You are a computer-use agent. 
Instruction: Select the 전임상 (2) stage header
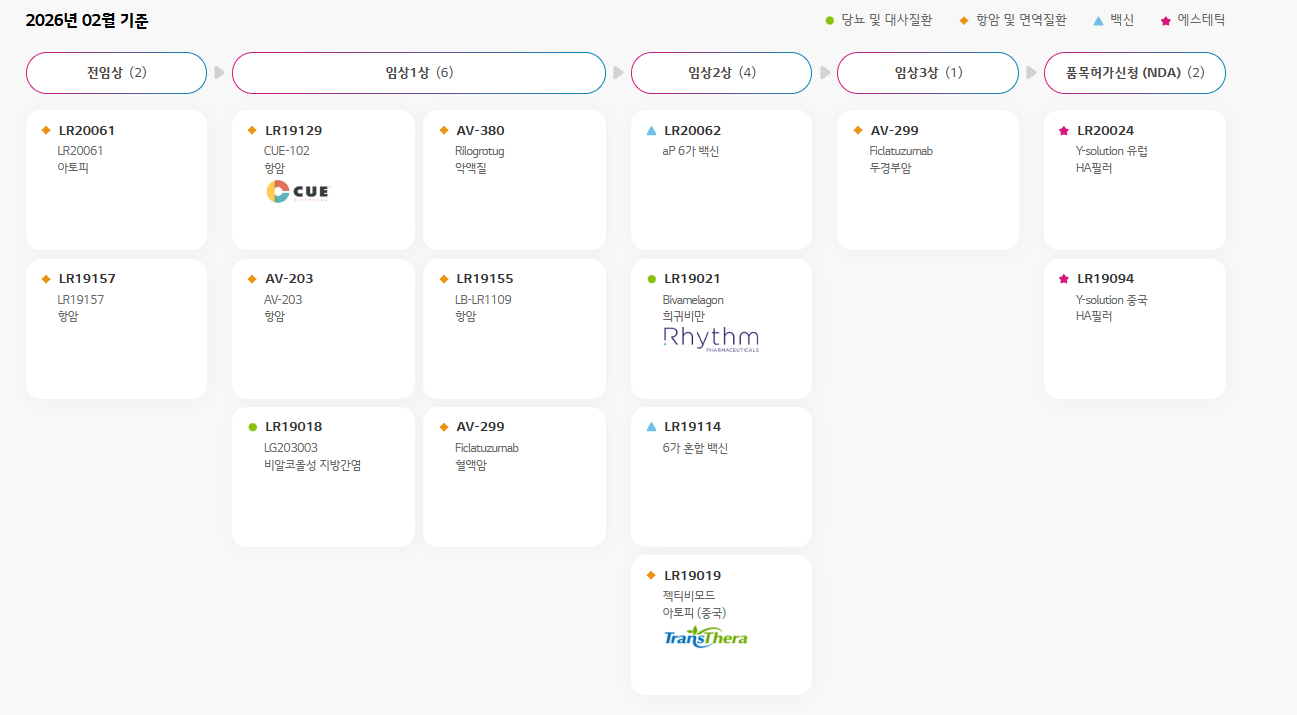pyautogui.click(x=116, y=73)
